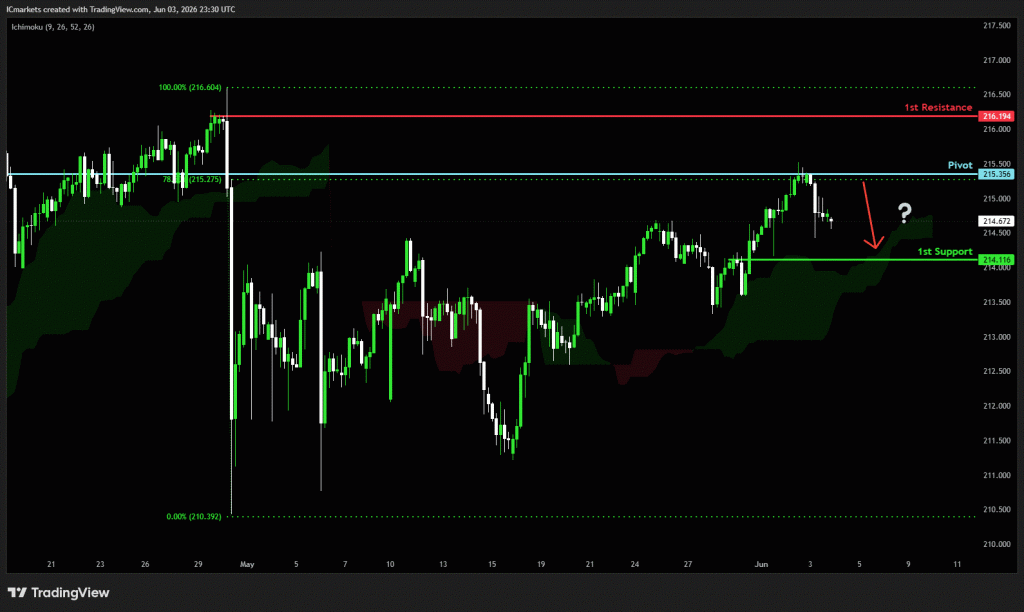Click the 210.000 price axis level
Screen dimensions: 1024x612
[x=997, y=544]
